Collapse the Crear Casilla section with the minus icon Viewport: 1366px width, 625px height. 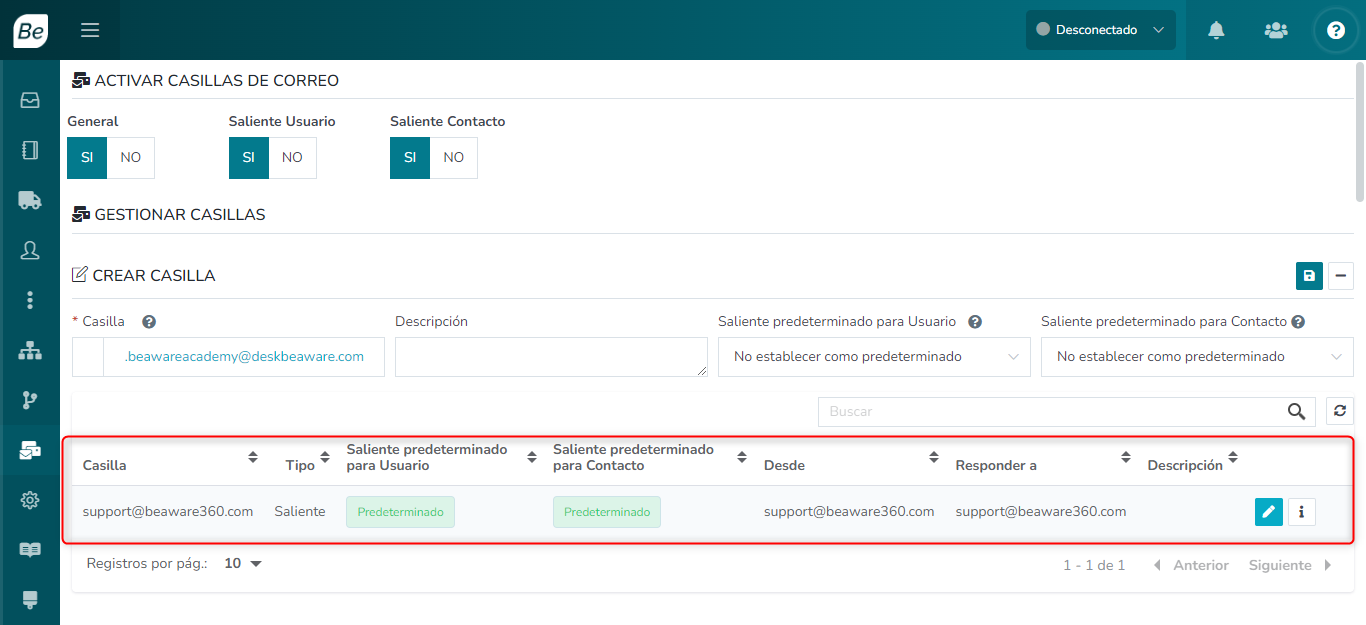click(x=1341, y=276)
